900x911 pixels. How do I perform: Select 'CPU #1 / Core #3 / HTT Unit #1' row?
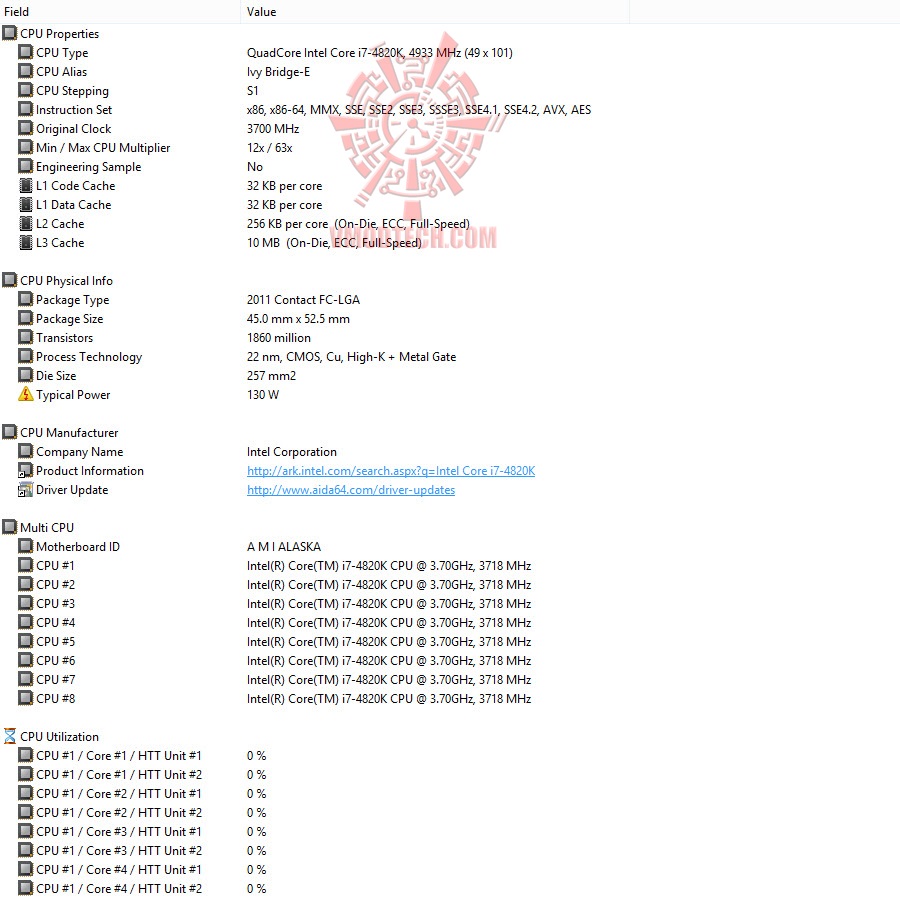click(119, 831)
